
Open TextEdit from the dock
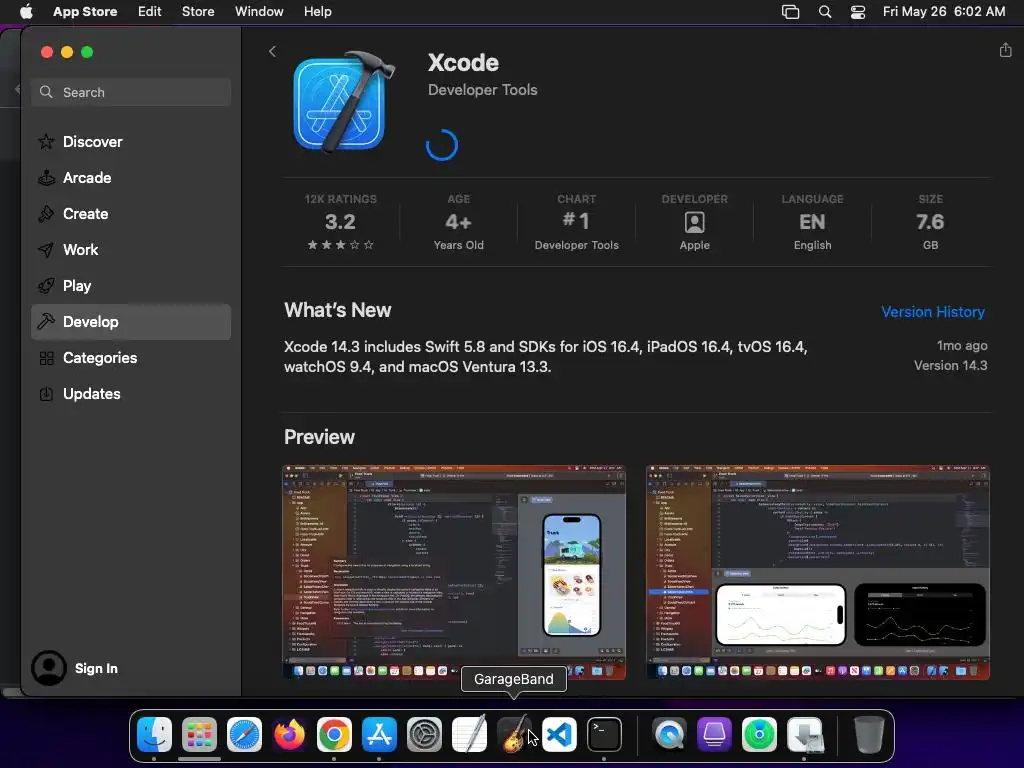[x=469, y=734]
